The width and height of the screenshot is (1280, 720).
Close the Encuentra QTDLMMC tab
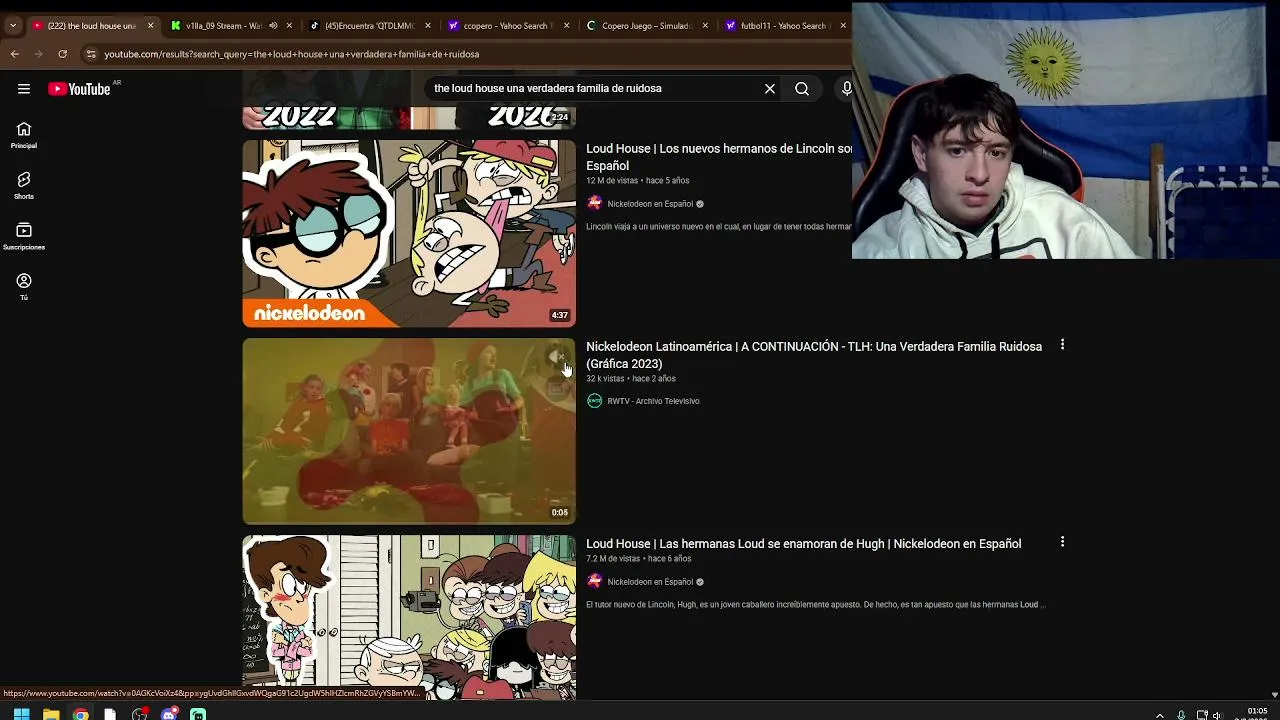(x=428, y=25)
